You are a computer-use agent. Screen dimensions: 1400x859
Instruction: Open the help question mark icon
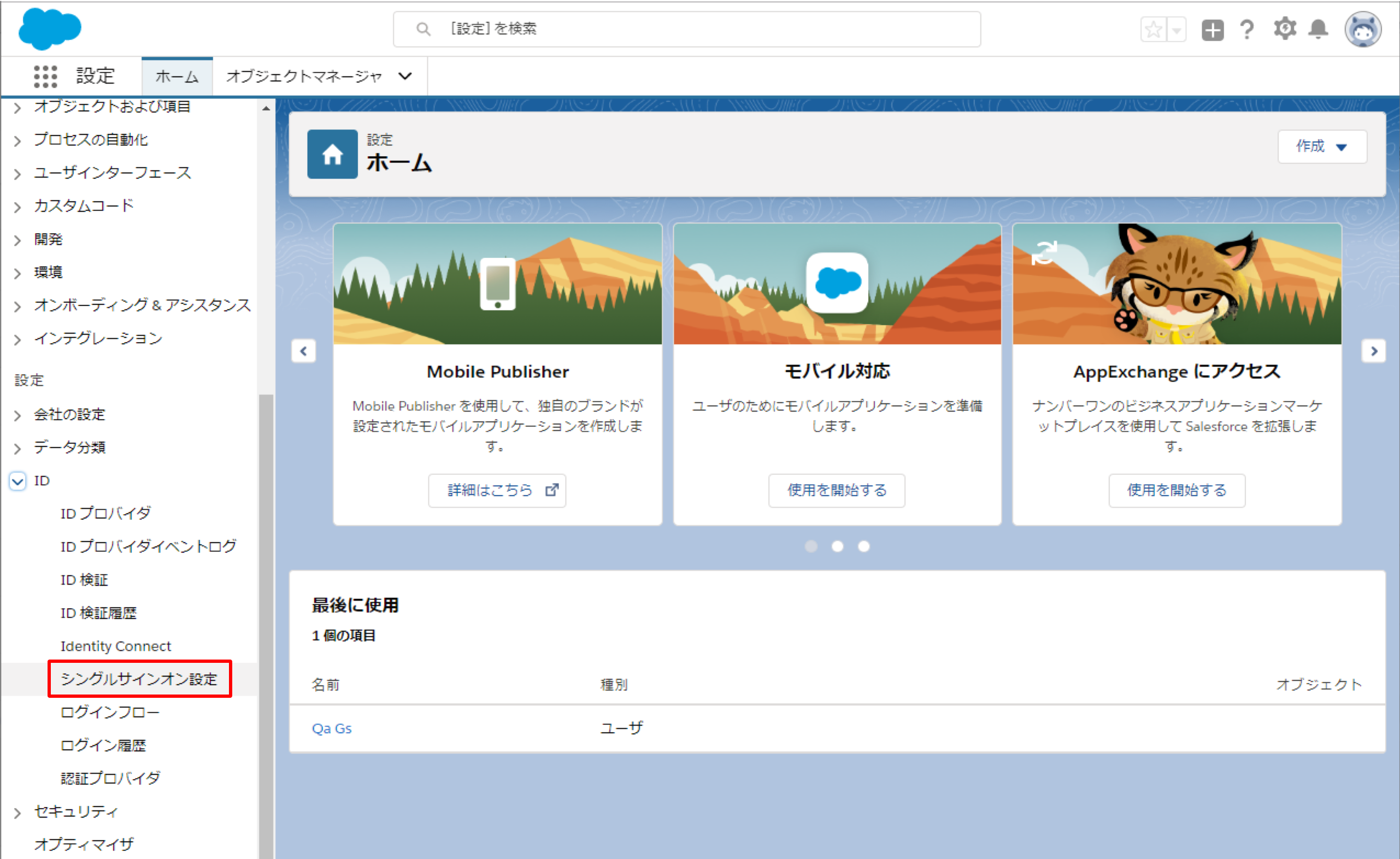tap(1247, 30)
